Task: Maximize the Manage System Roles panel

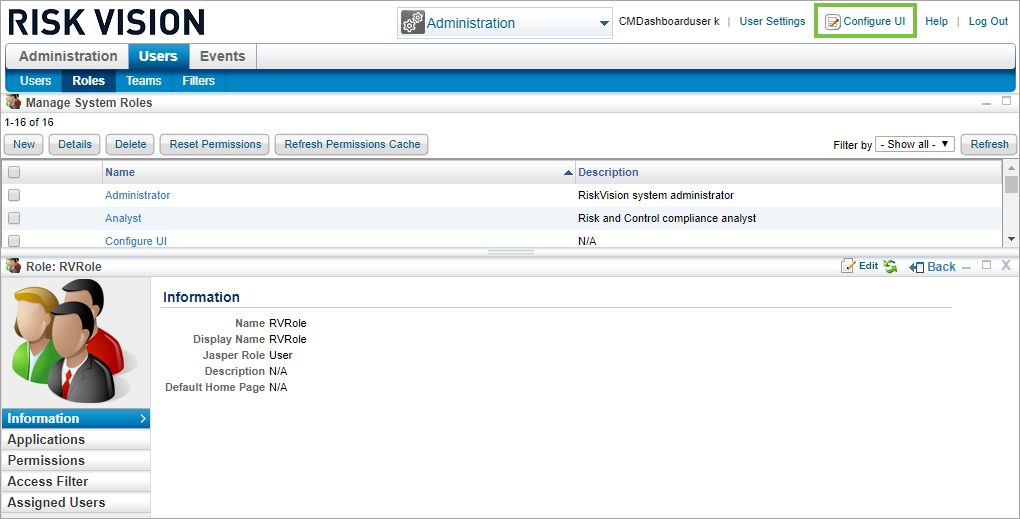Action: (1006, 101)
